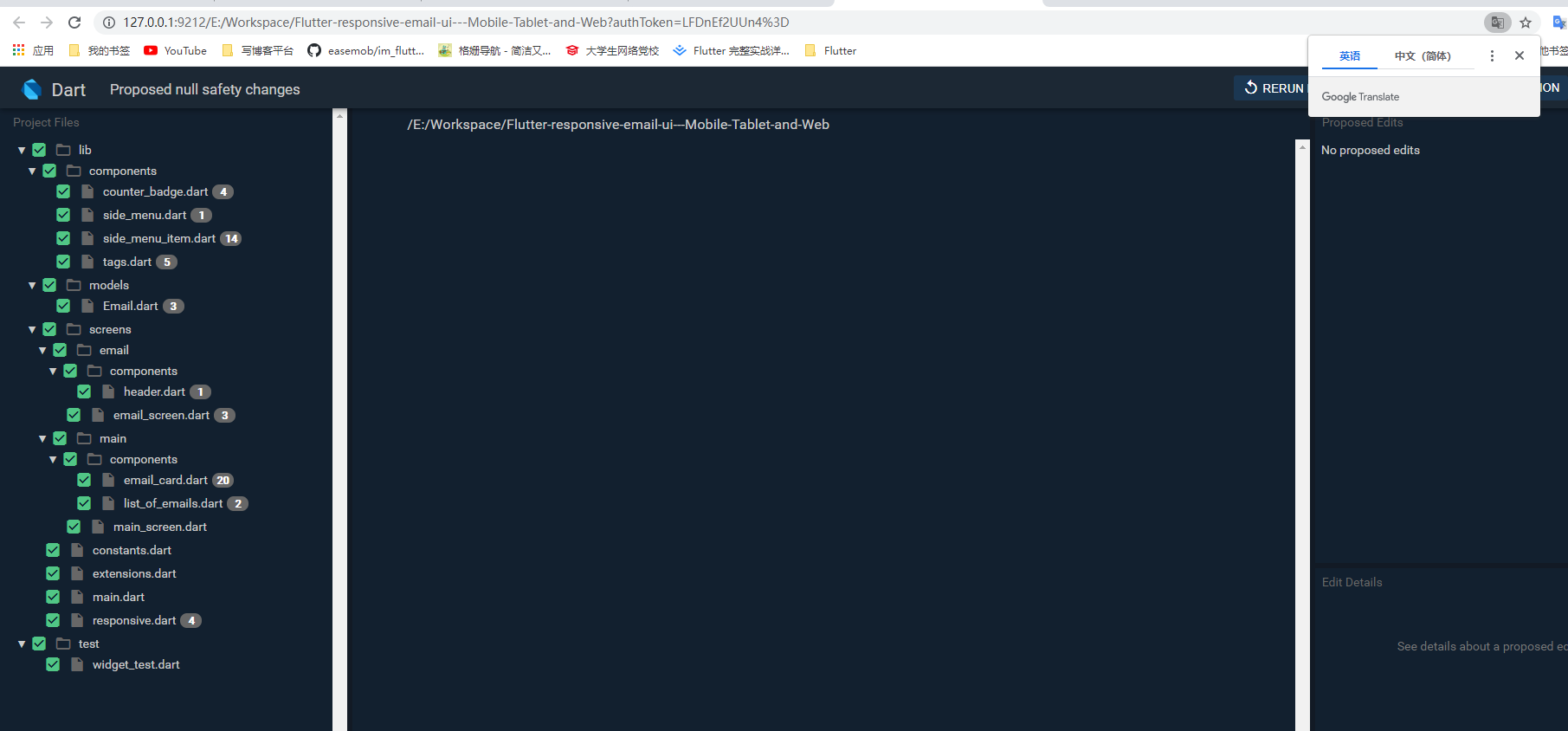The height and width of the screenshot is (731, 1568).
Task: Click the browser address bar URL
Action: [456, 23]
